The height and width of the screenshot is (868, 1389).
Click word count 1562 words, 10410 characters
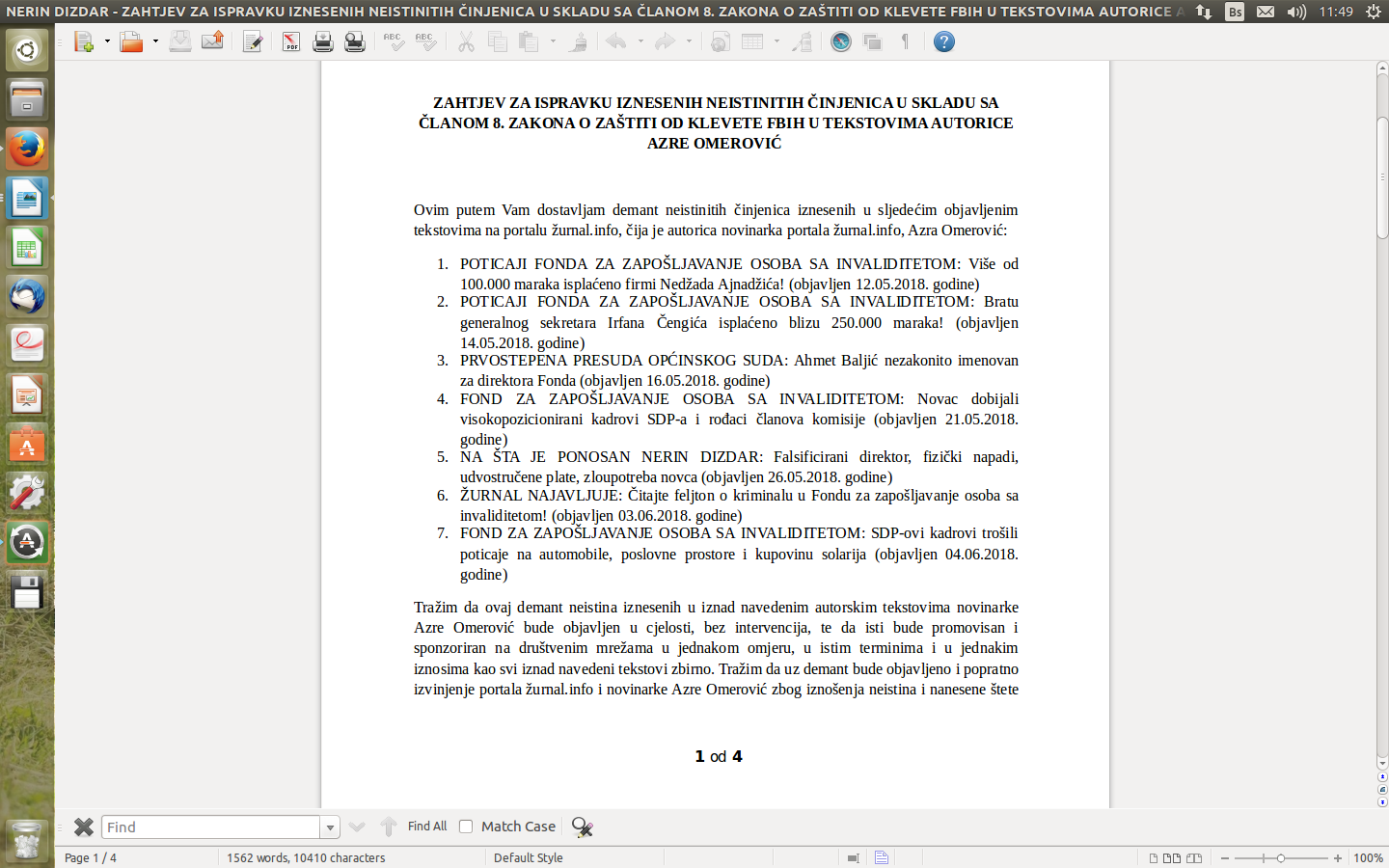coord(306,857)
